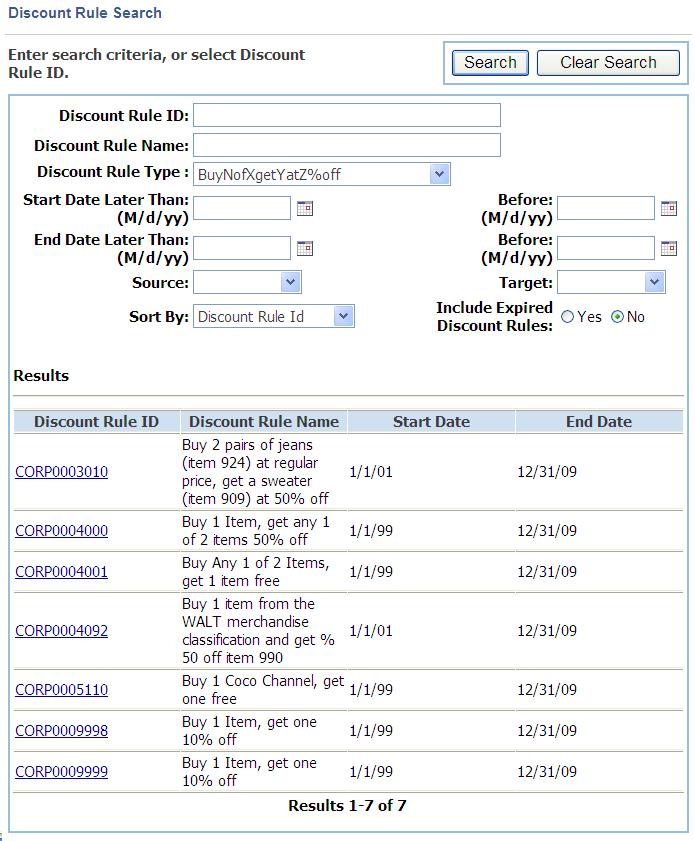Open discount rule CORP0003010
The image size is (695, 841).
(x=62, y=472)
